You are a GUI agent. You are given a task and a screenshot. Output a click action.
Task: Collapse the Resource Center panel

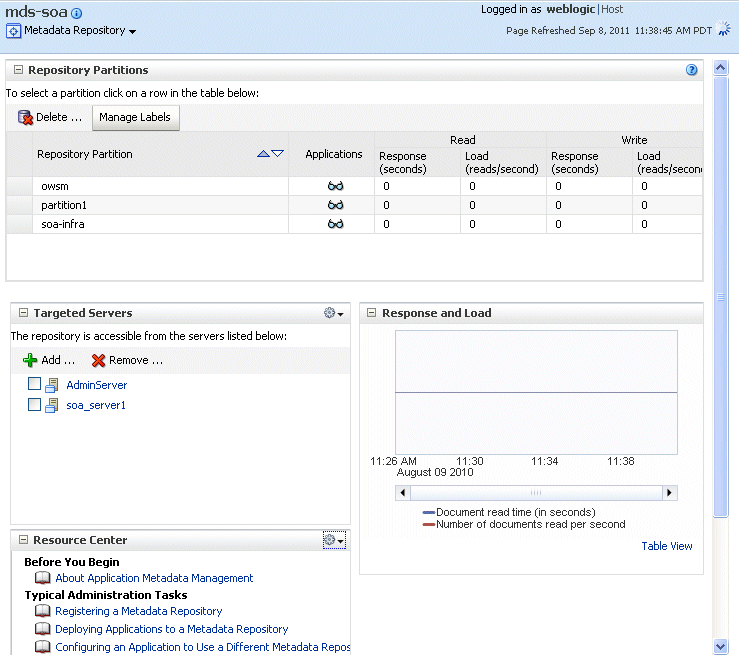23,540
